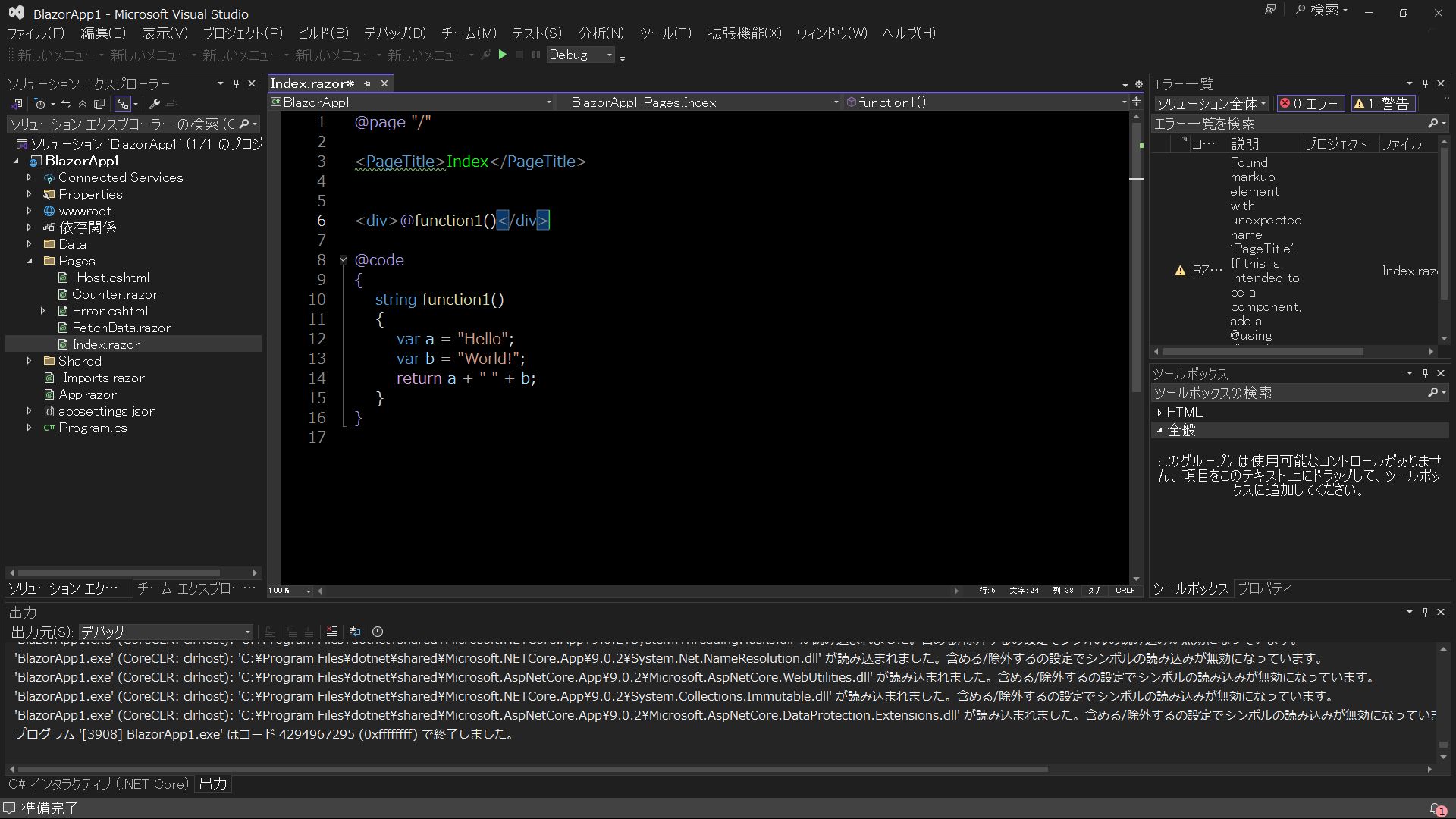Select Counter.razor file
Image resolution: width=1456 pixels, height=819 pixels.
(115, 294)
